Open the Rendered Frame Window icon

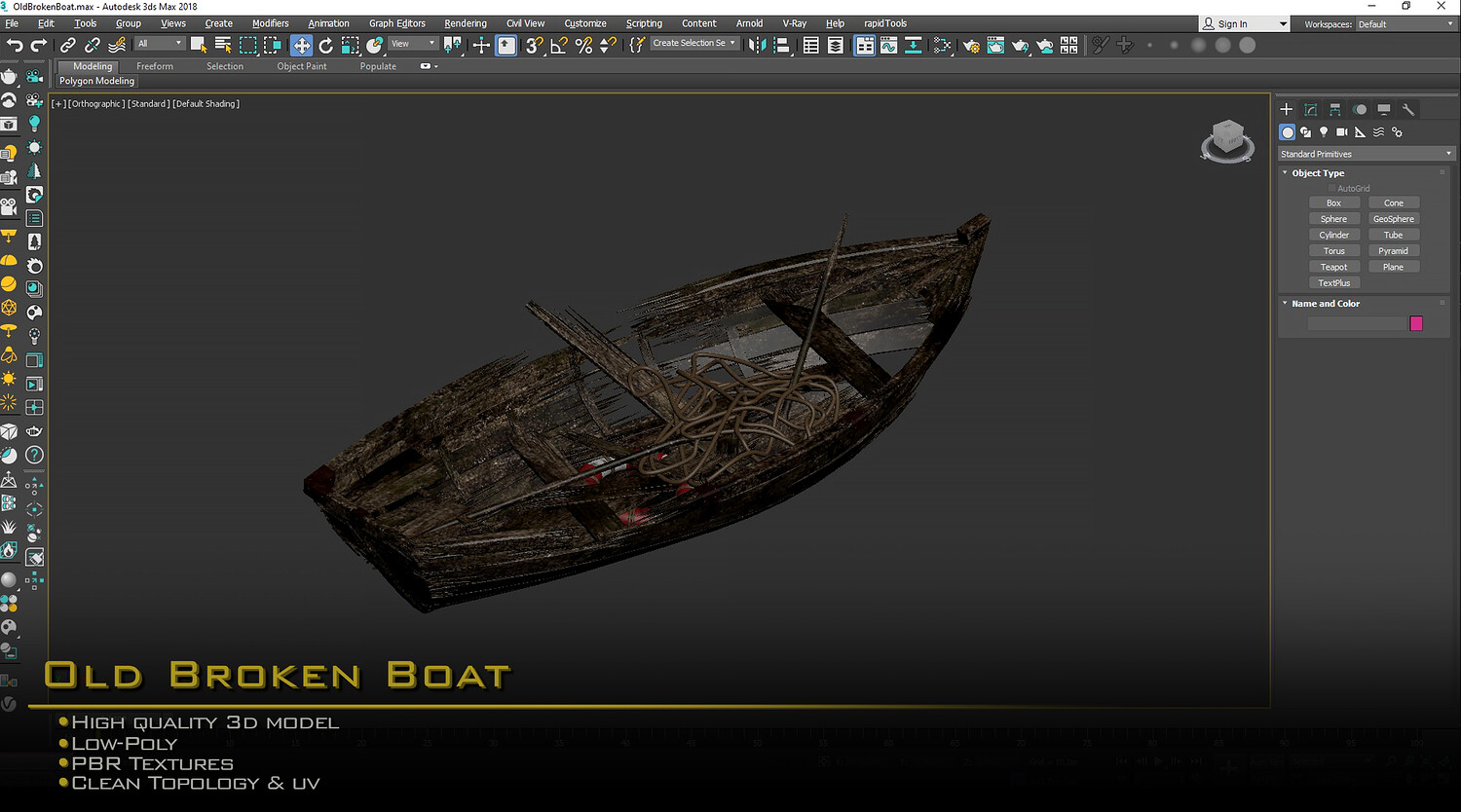995,45
